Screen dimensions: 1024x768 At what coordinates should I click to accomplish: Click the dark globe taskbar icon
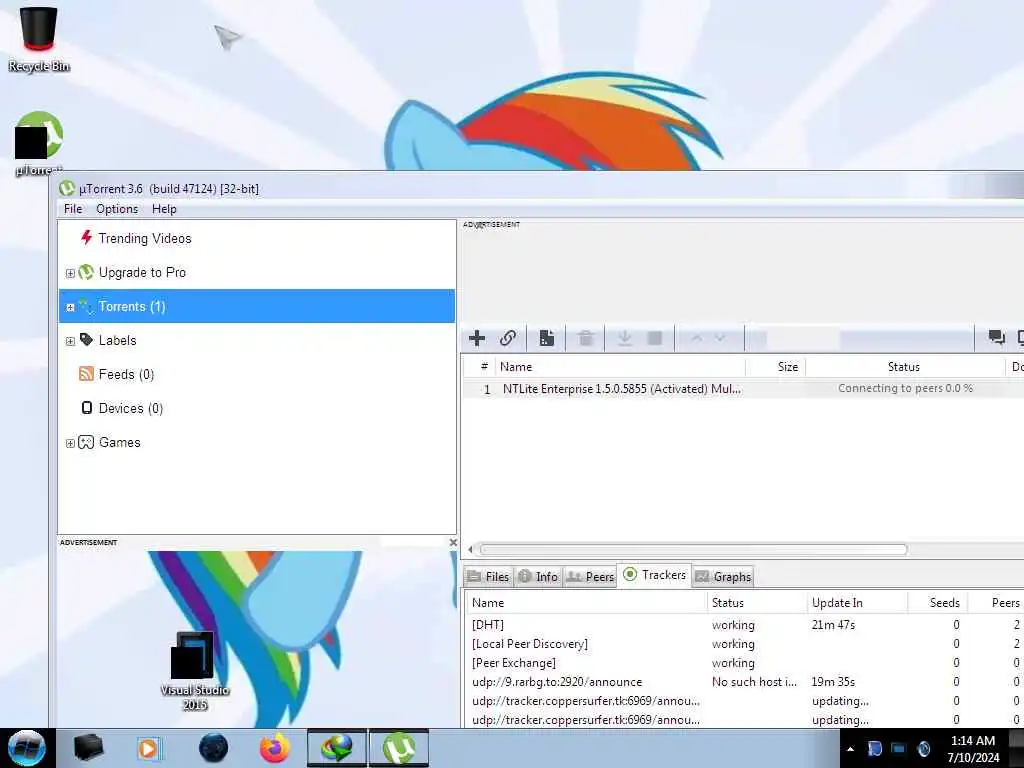pos(214,748)
